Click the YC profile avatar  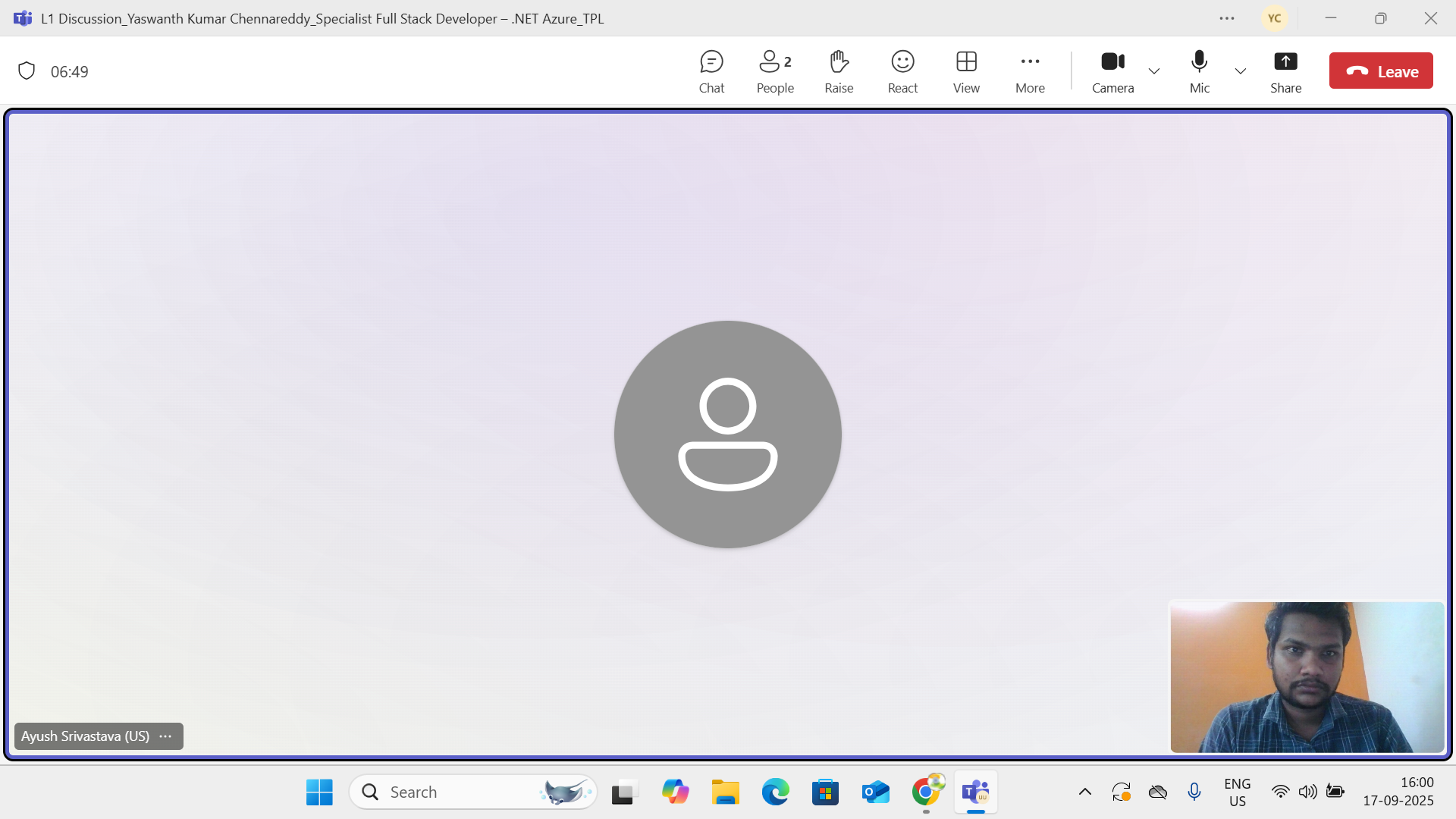pos(1274,18)
